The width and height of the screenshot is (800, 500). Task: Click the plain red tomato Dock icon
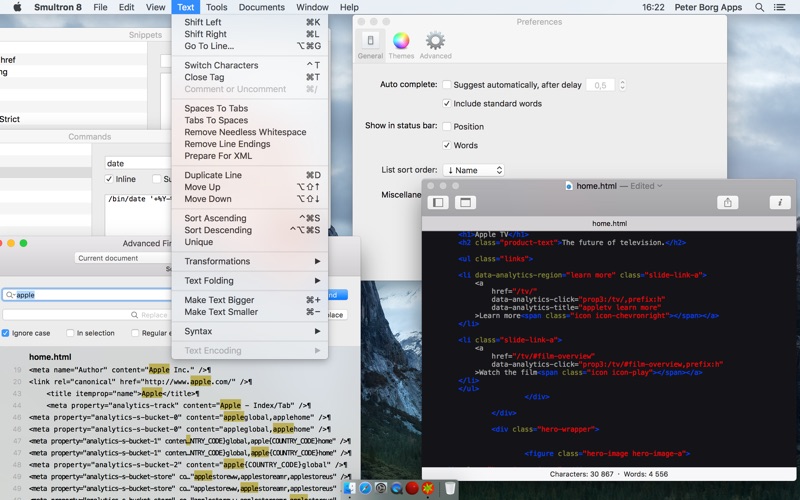412,489
